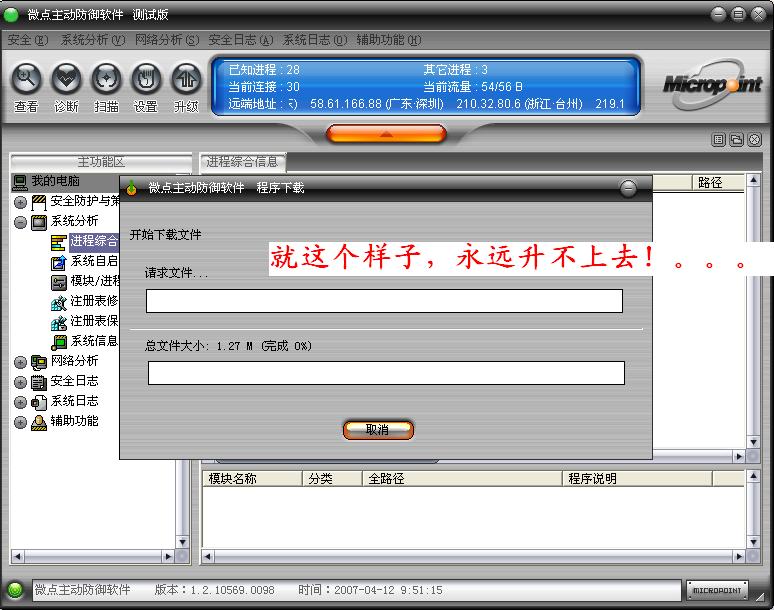Screen dimensions: 774x610
Task: Open the 安全日志(A) menu
Action: 241,40
